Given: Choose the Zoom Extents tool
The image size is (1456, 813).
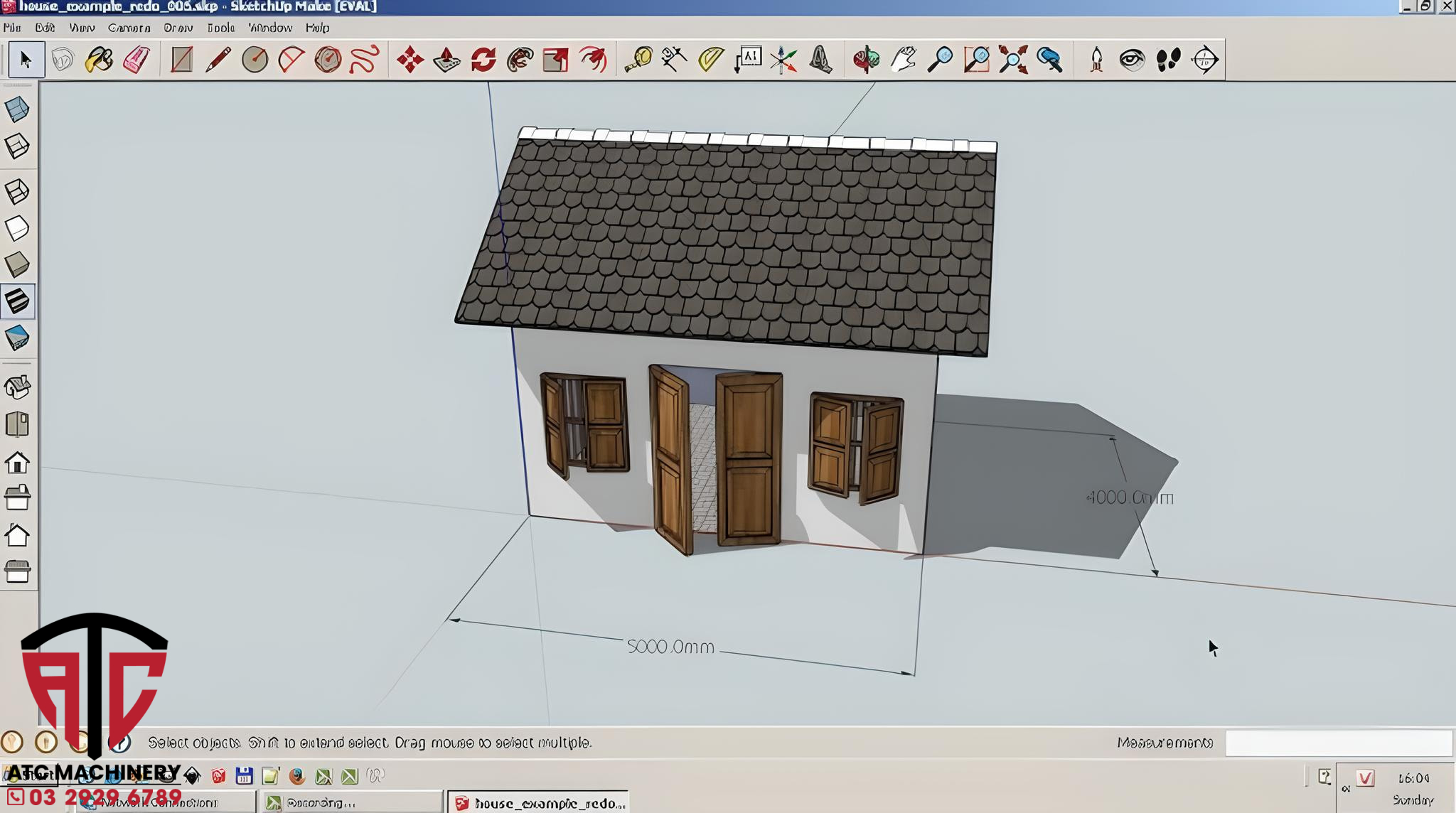Looking at the screenshot, I should click(1012, 60).
